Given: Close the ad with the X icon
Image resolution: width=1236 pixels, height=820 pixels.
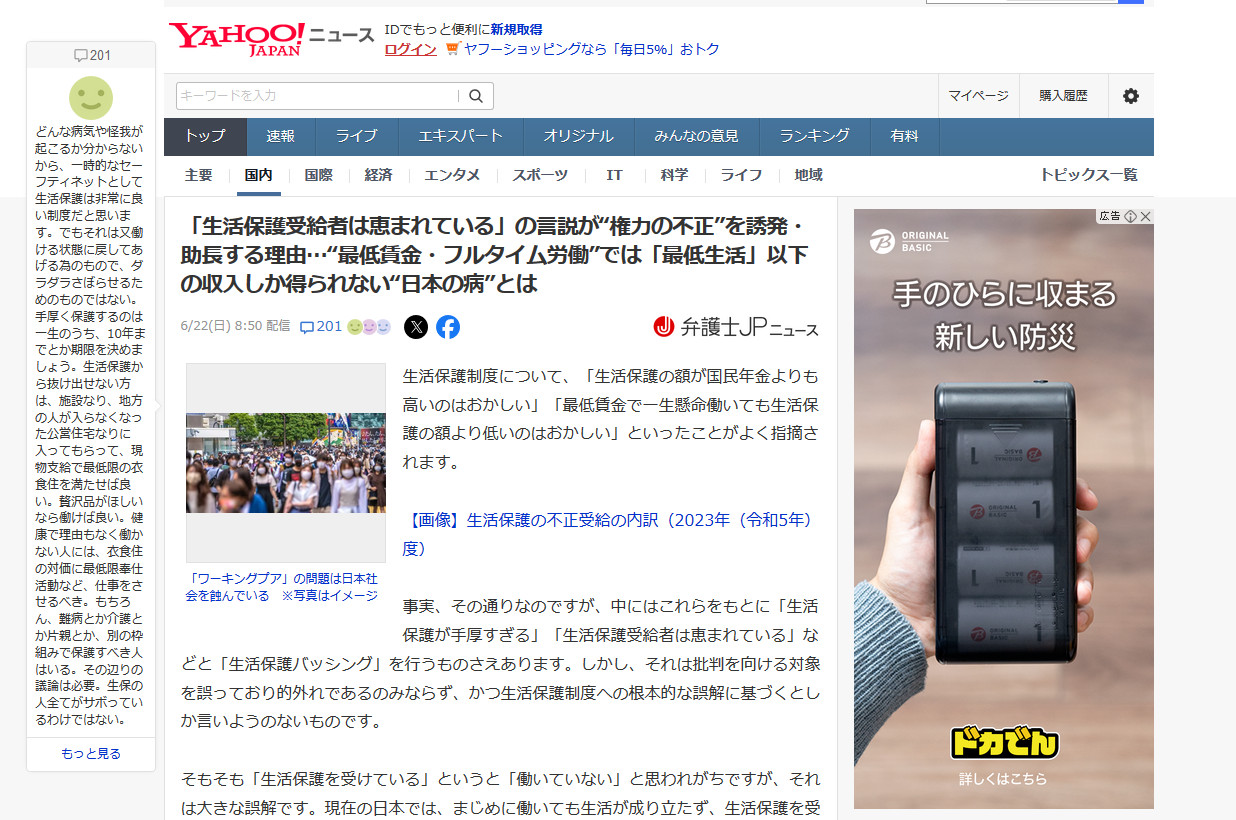Looking at the screenshot, I should (x=1146, y=216).
